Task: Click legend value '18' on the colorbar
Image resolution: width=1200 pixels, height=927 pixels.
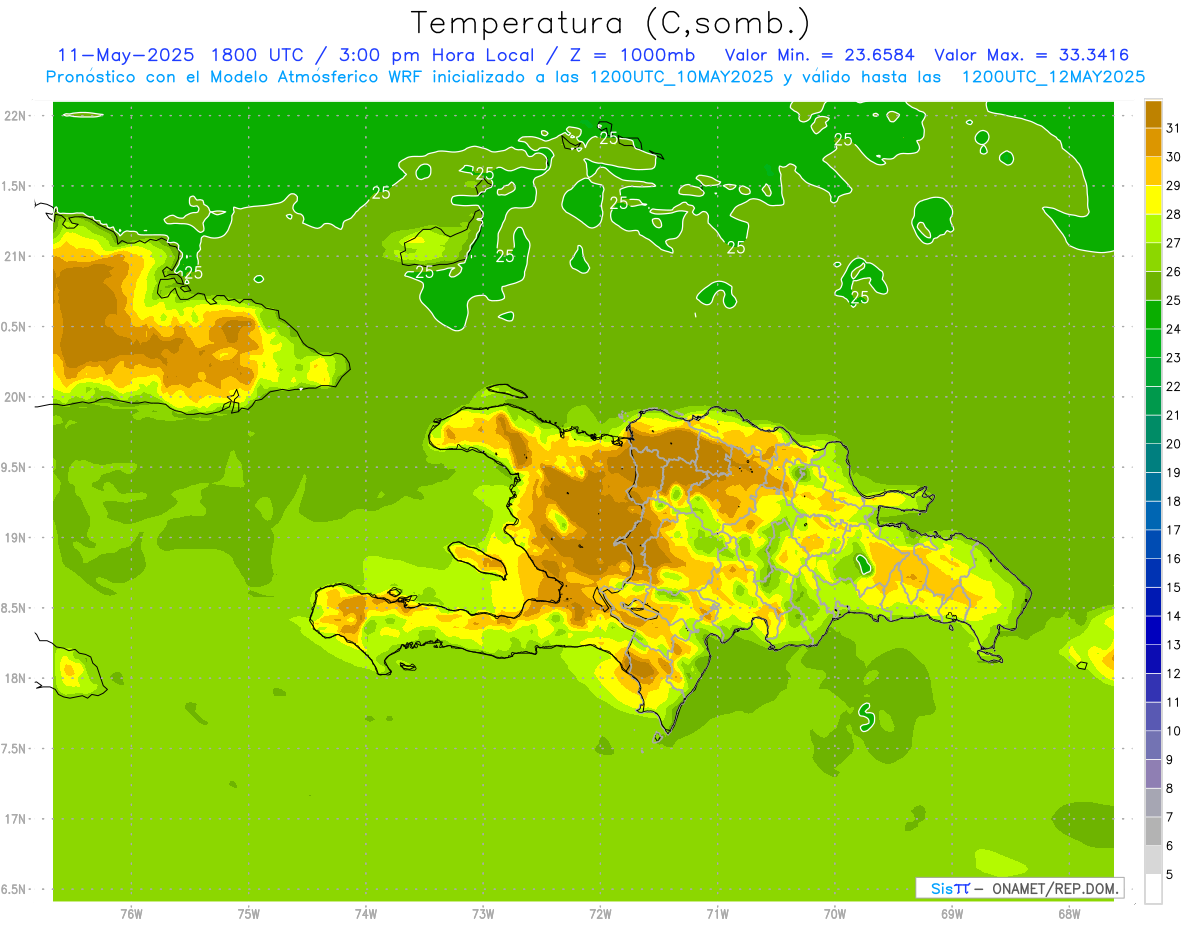Action: (x=1173, y=501)
